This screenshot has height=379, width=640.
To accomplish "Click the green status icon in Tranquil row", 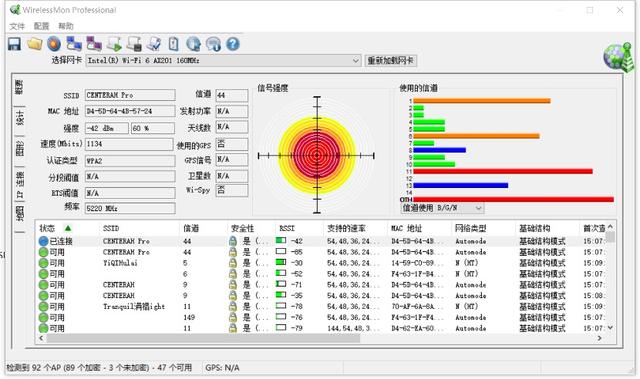I will tap(43, 306).
